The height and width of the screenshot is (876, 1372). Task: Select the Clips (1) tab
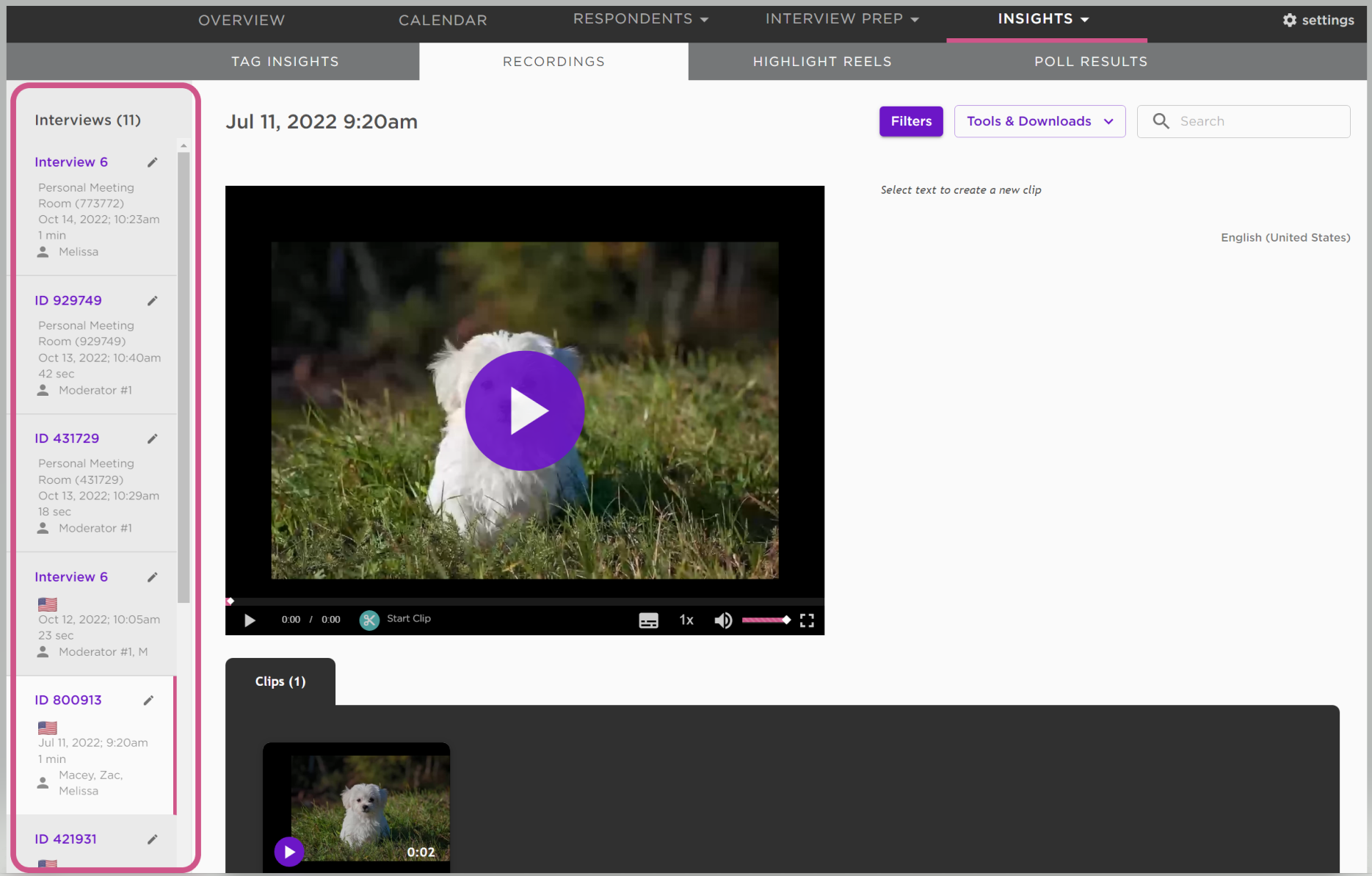280,681
